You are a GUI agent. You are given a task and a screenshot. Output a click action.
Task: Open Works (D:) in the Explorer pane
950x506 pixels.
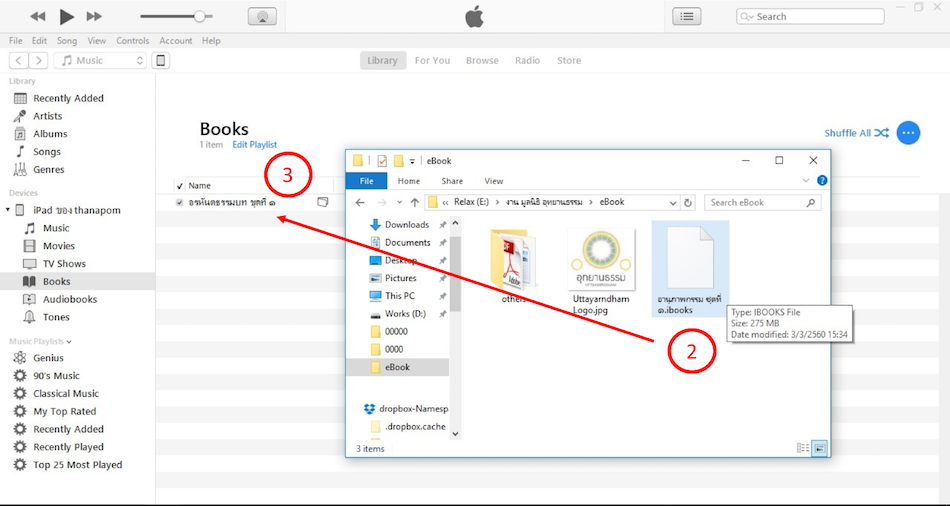click(x=405, y=313)
